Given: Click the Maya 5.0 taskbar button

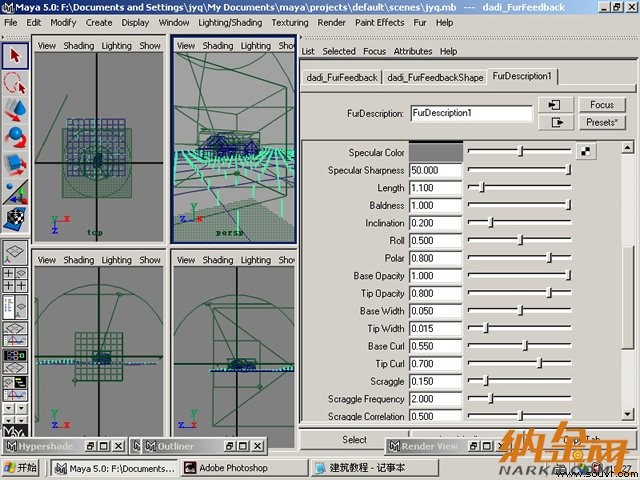Looking at the screenshot, I should 115,468.
